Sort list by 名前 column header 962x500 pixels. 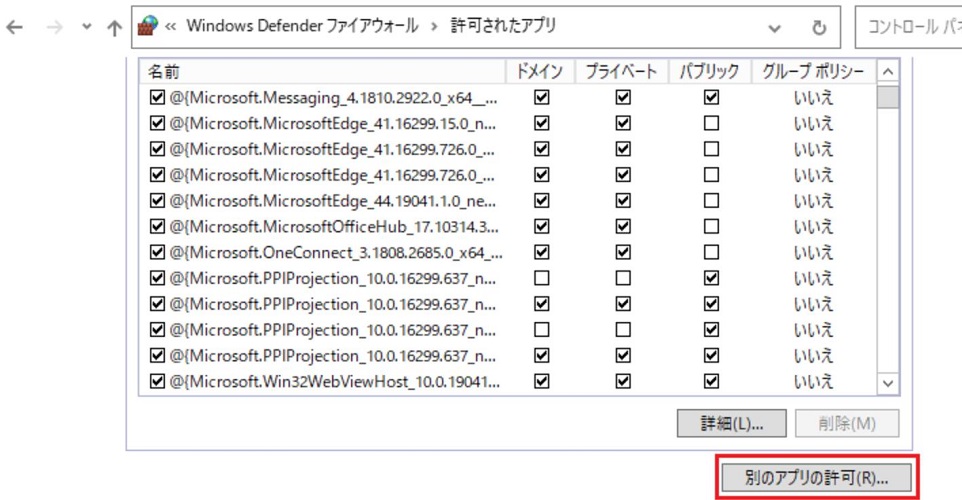(322, 71)
